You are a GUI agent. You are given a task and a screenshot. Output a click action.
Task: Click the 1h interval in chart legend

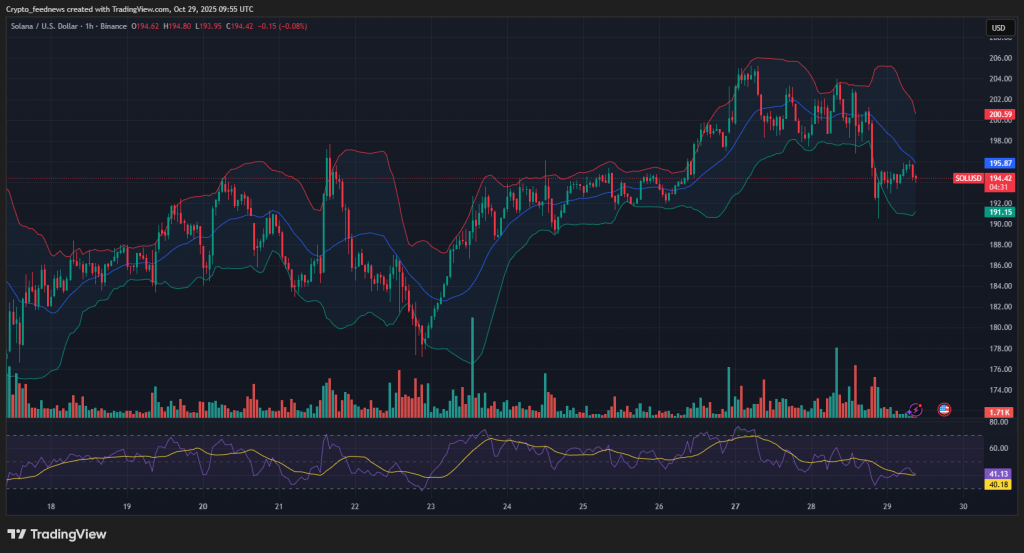89,26
